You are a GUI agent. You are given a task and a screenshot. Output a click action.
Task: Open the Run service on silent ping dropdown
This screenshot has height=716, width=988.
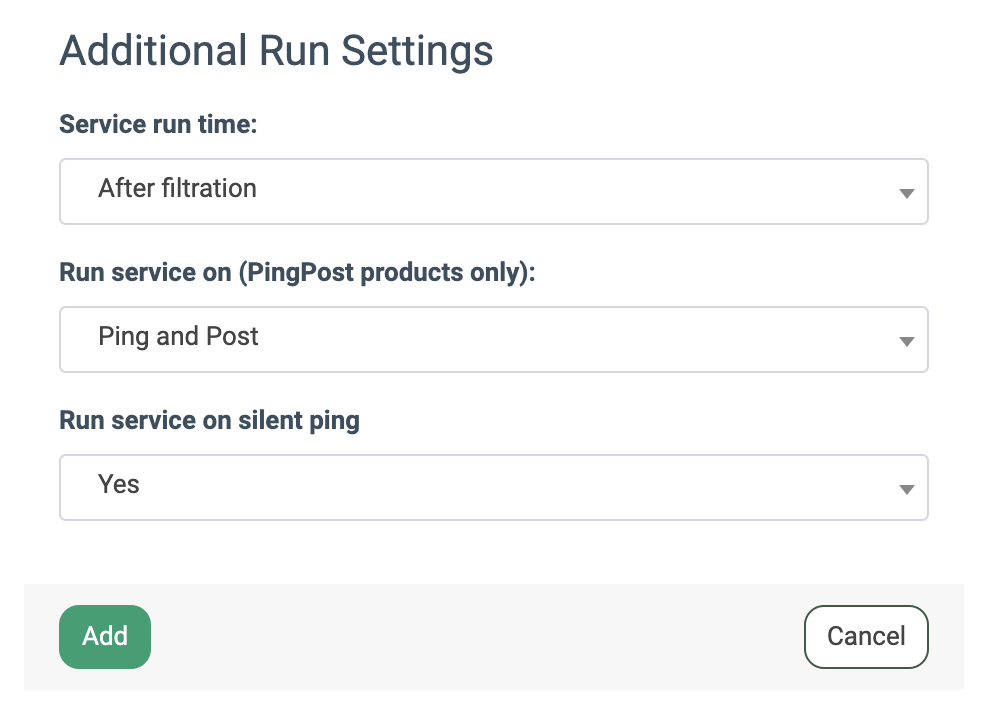[x=493, y=487]
